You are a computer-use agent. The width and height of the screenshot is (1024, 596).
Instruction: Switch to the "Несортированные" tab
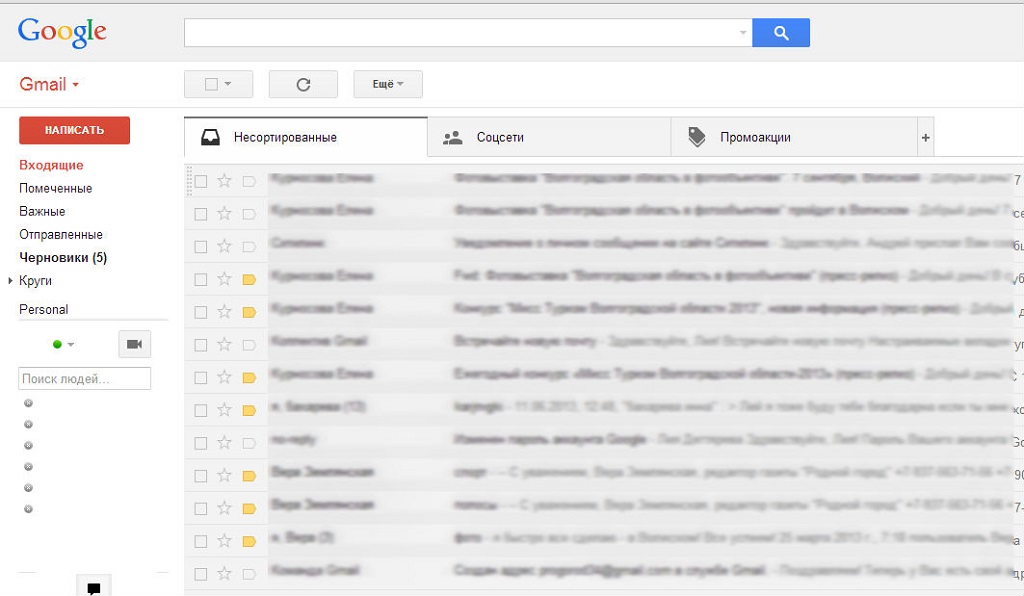(306, 137)
